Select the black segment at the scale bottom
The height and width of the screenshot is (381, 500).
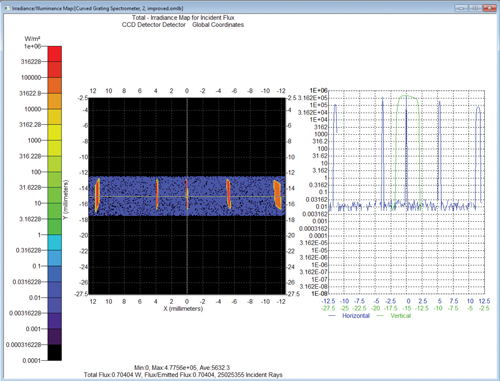pyautogui.click(x=55, y=352)
